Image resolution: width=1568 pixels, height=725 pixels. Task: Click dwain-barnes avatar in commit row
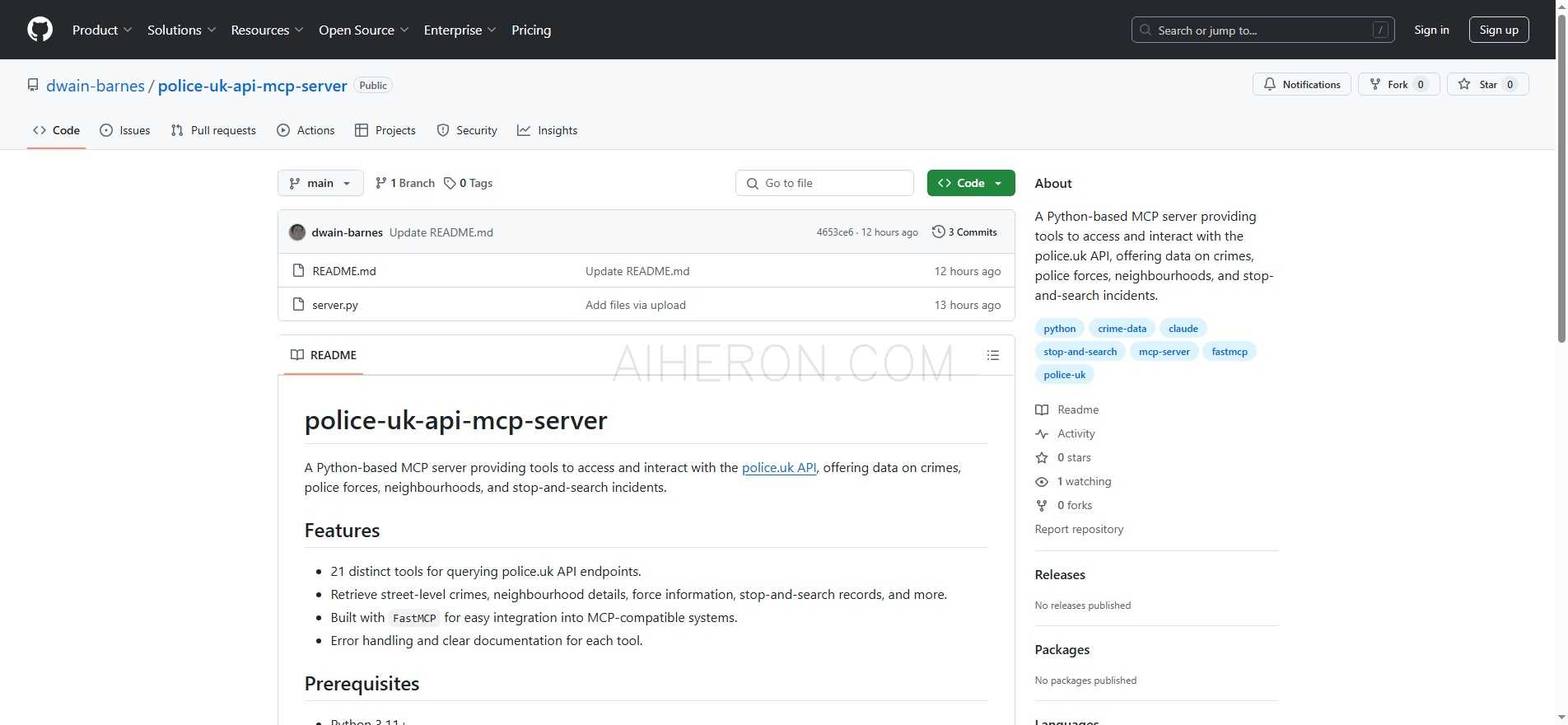tap(297, 232)
